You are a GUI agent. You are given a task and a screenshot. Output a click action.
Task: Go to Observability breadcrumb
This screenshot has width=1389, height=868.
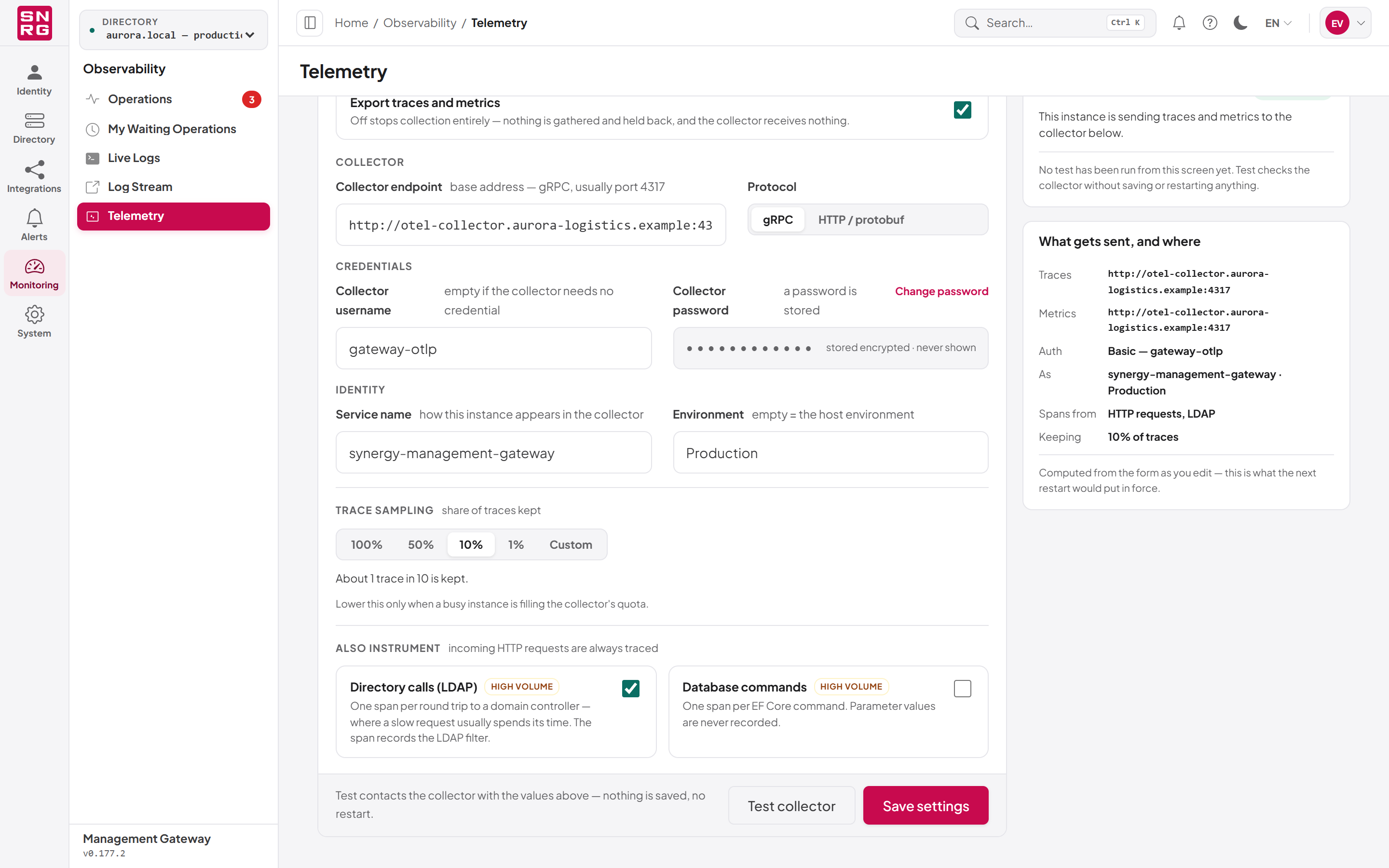(x=420, y=23)
